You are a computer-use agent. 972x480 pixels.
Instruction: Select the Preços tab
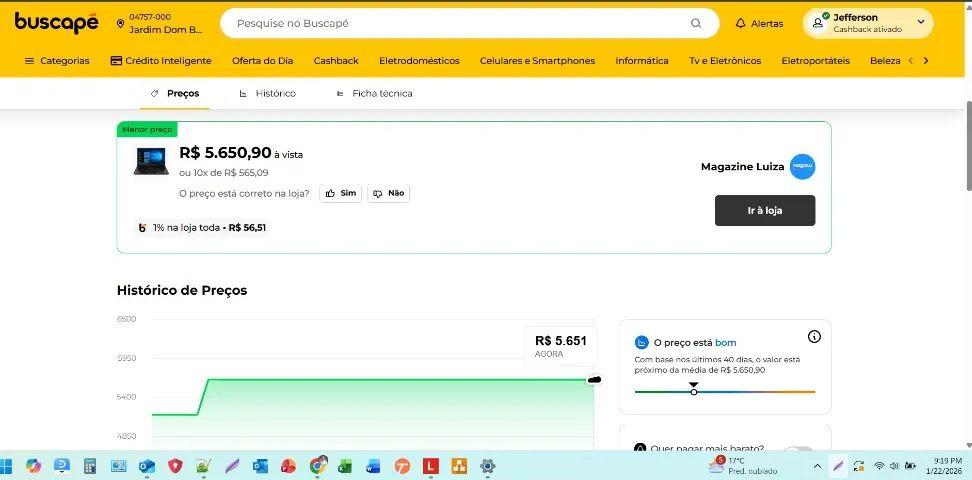click(x=175, y=94)
